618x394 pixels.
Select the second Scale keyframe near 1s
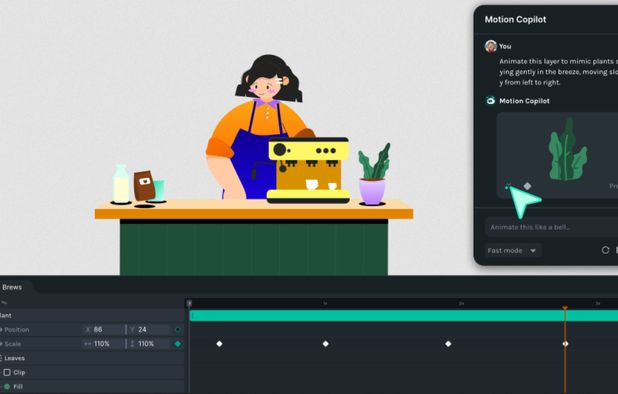tap(326, 344)
